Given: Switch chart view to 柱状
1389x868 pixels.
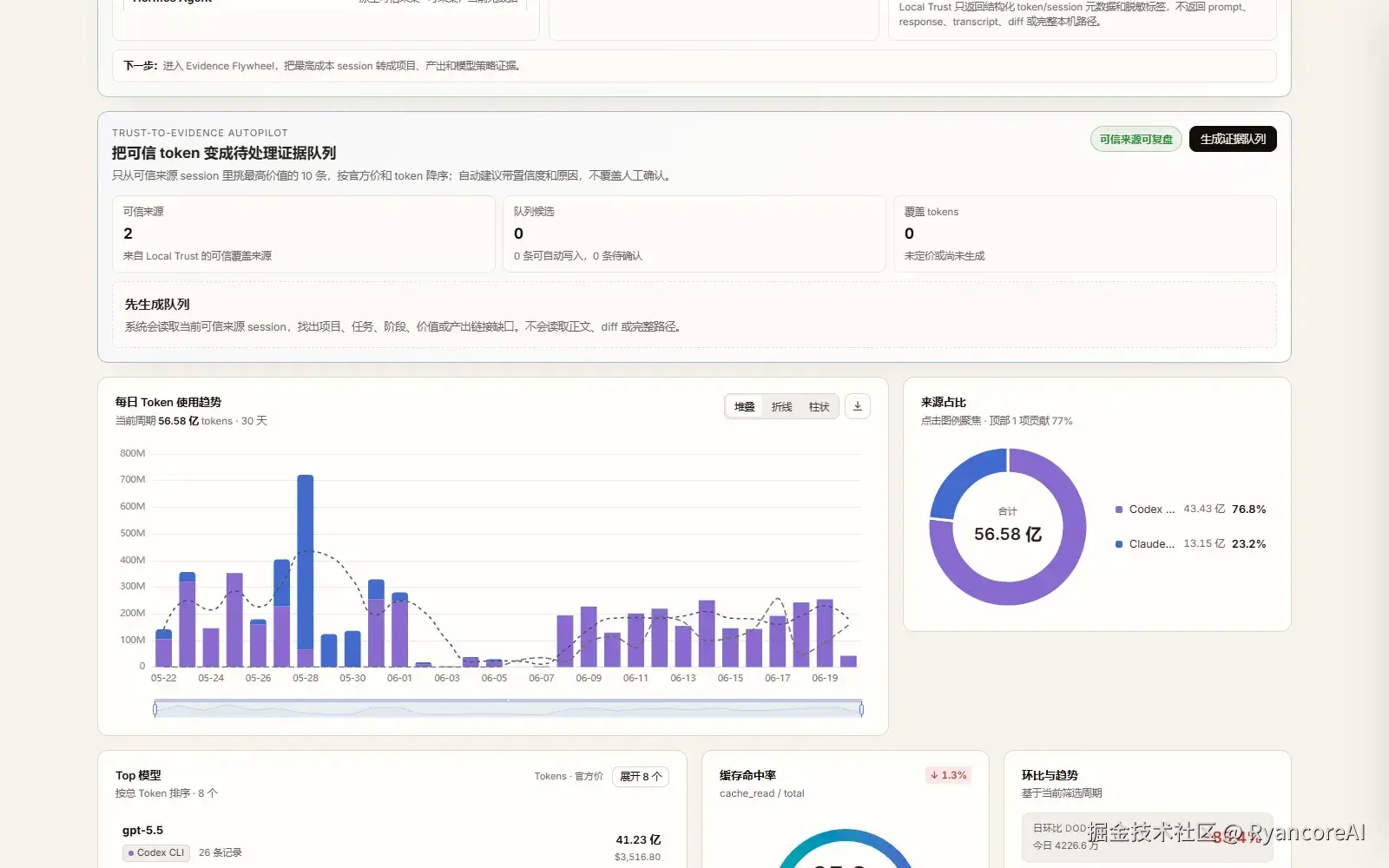Looking at the screenshot, I should tap(819, 406).
